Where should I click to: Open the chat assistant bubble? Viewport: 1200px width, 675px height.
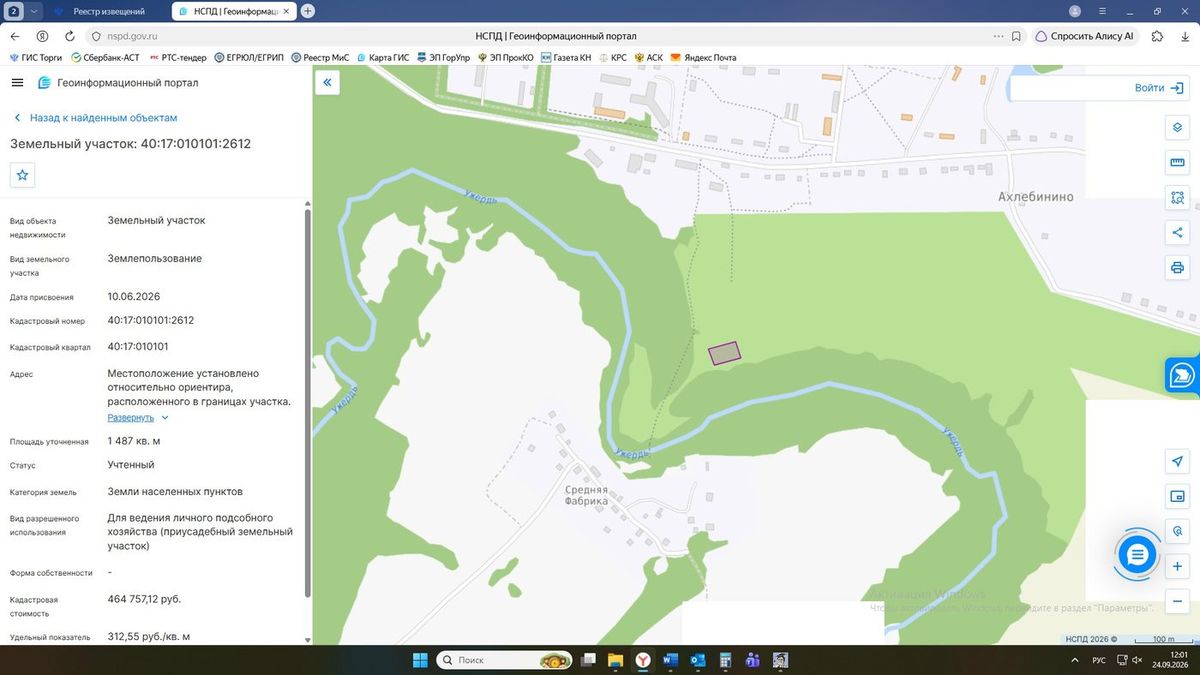click(1136, 554)
